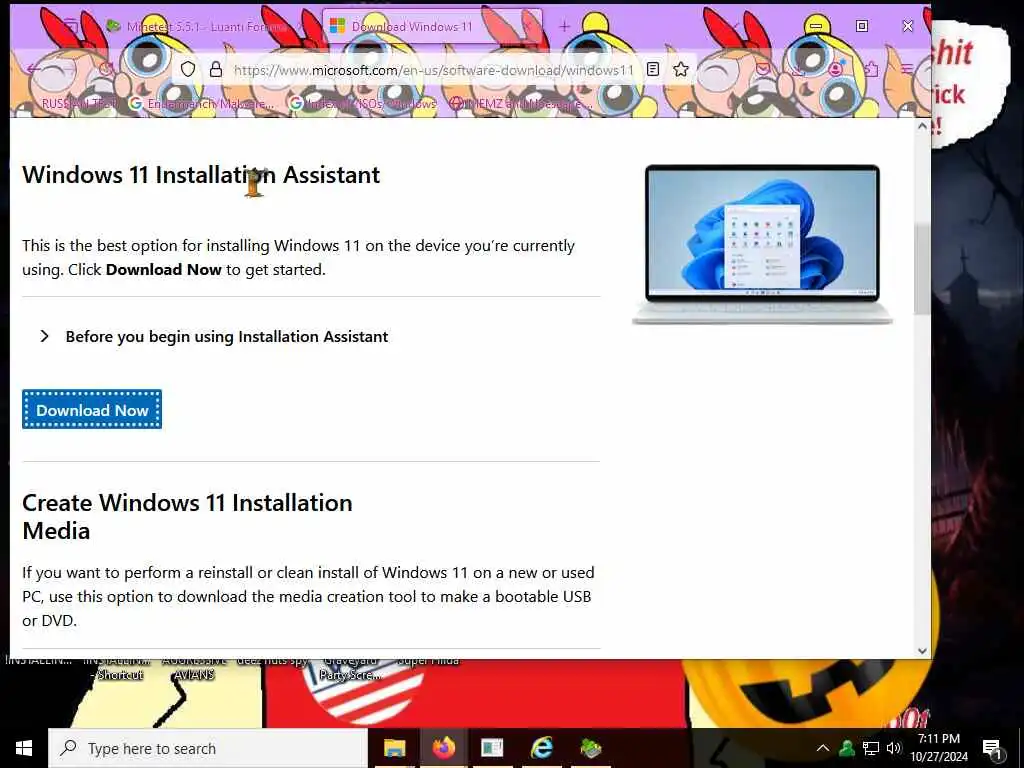Click 'Create Windows 11 Installation Media' heading
The height and width of the screenshot is (768, 1024).
pyautogui.click(x=187, y=517)
